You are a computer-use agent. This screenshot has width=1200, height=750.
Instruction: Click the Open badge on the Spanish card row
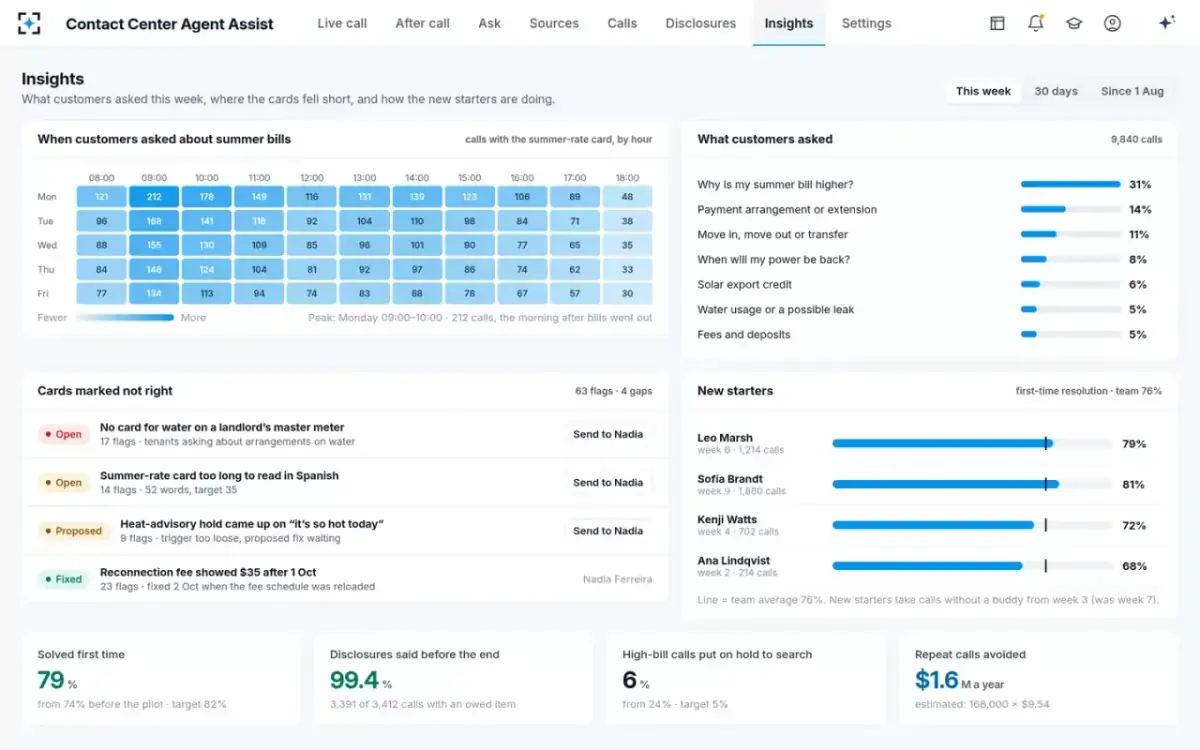pos(64,483)
